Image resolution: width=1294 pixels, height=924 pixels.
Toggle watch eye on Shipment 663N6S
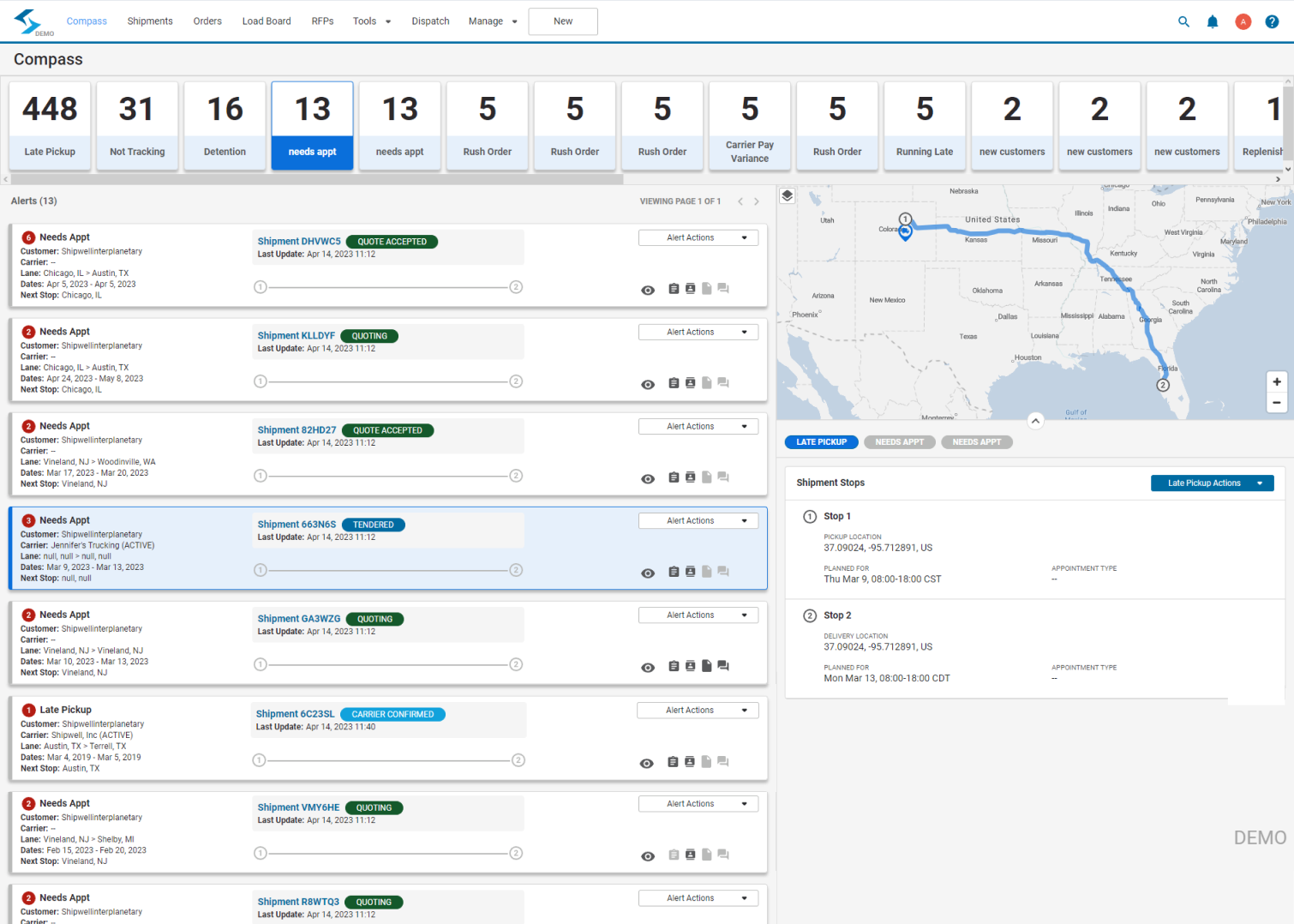[x=648, y=573]
